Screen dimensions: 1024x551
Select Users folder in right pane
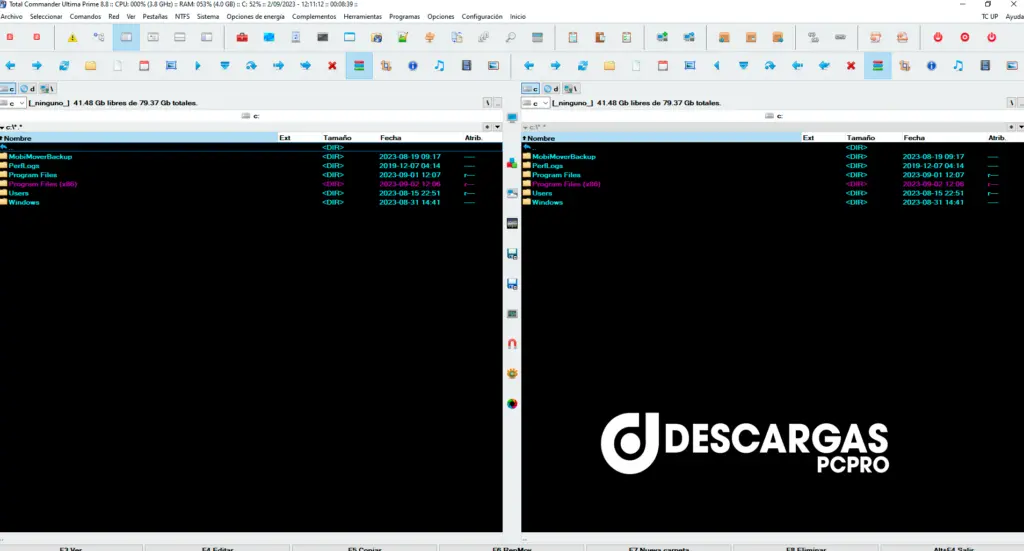click(542, 193)
